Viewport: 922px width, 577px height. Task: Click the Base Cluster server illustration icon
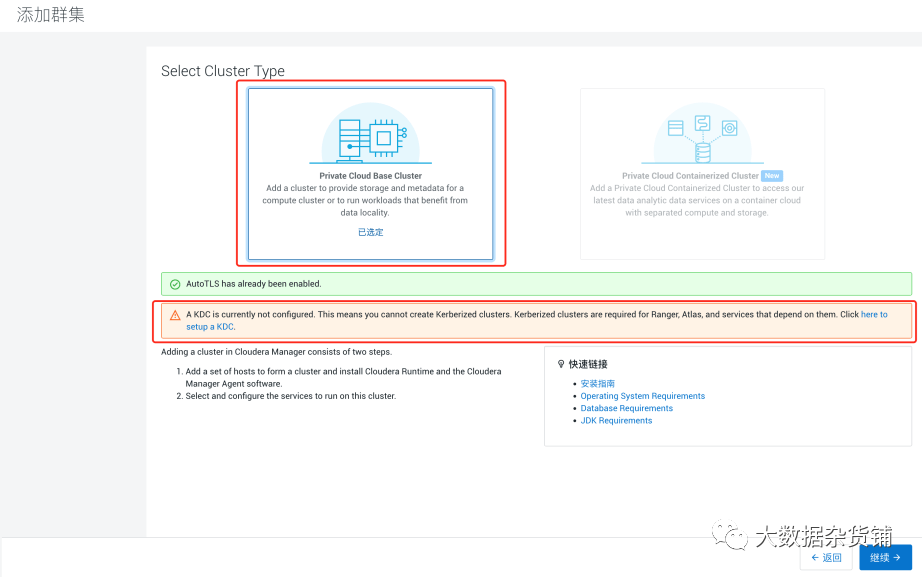(x=370, y=134)
